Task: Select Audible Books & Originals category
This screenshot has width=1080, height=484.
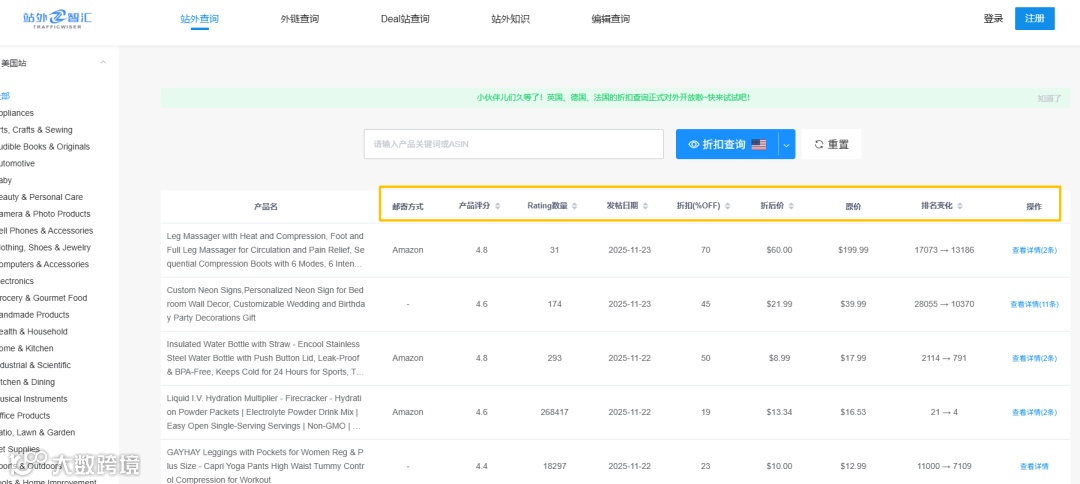Action: coord(45,147)
